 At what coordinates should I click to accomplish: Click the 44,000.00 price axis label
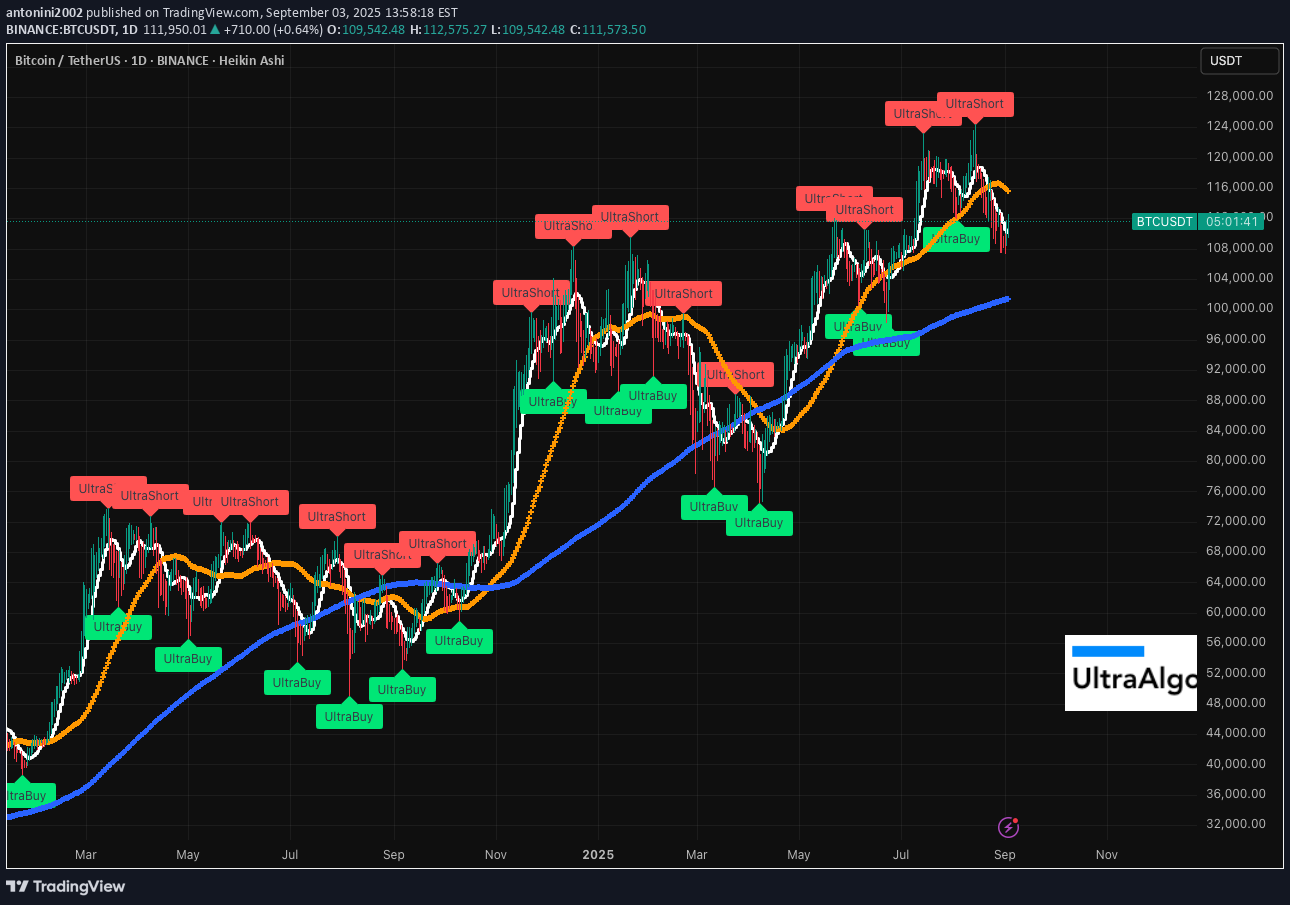pos(1238,733)
